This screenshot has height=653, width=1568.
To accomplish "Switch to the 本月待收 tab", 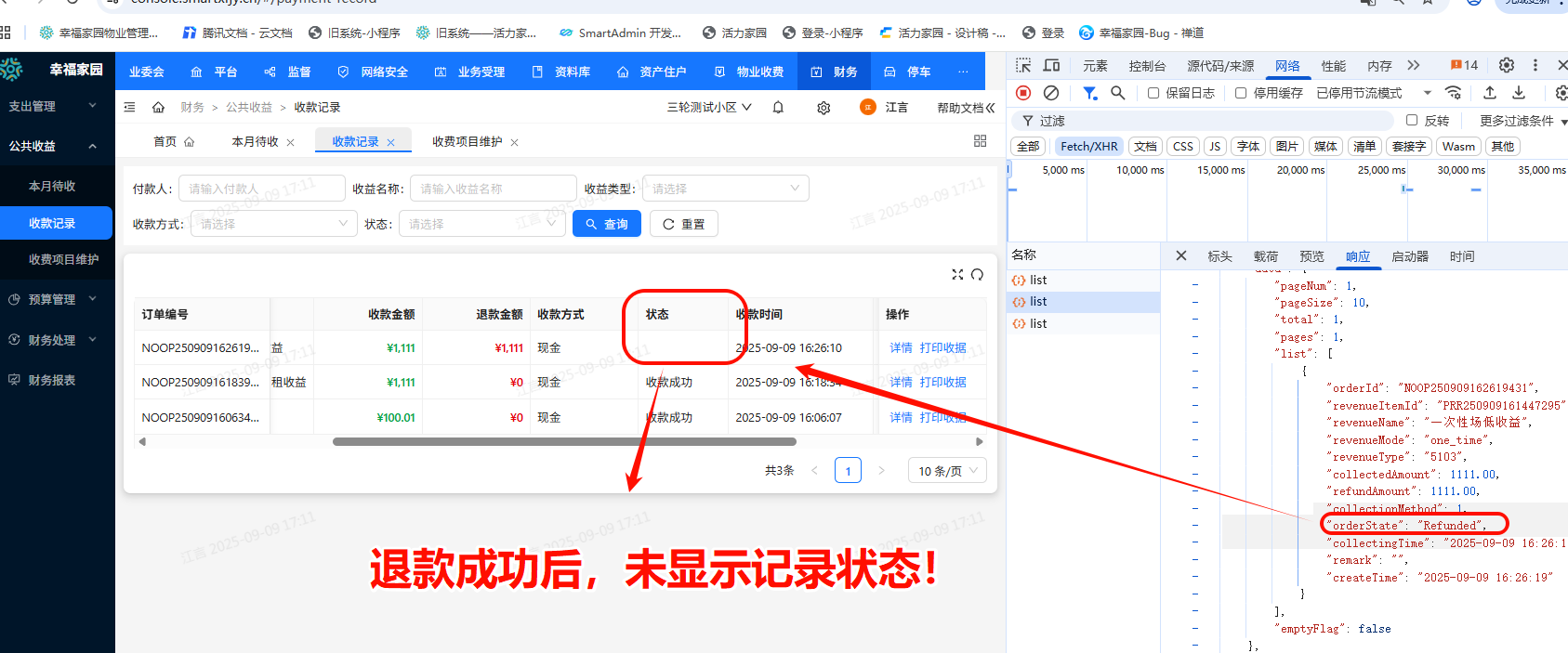I will (x=255, y=142).
